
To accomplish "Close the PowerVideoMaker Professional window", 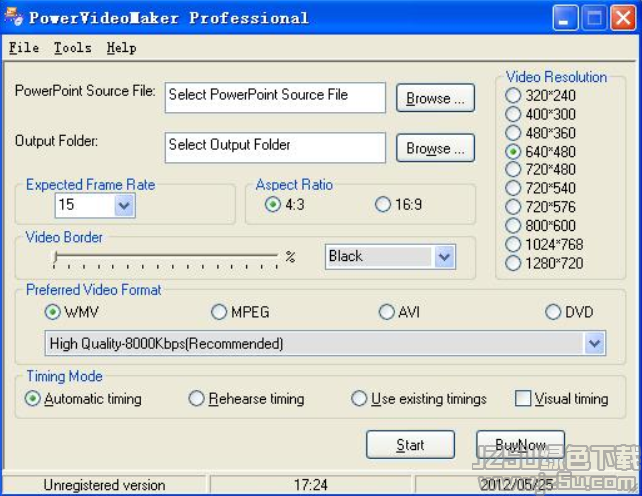I will click(x=623, y=18).
